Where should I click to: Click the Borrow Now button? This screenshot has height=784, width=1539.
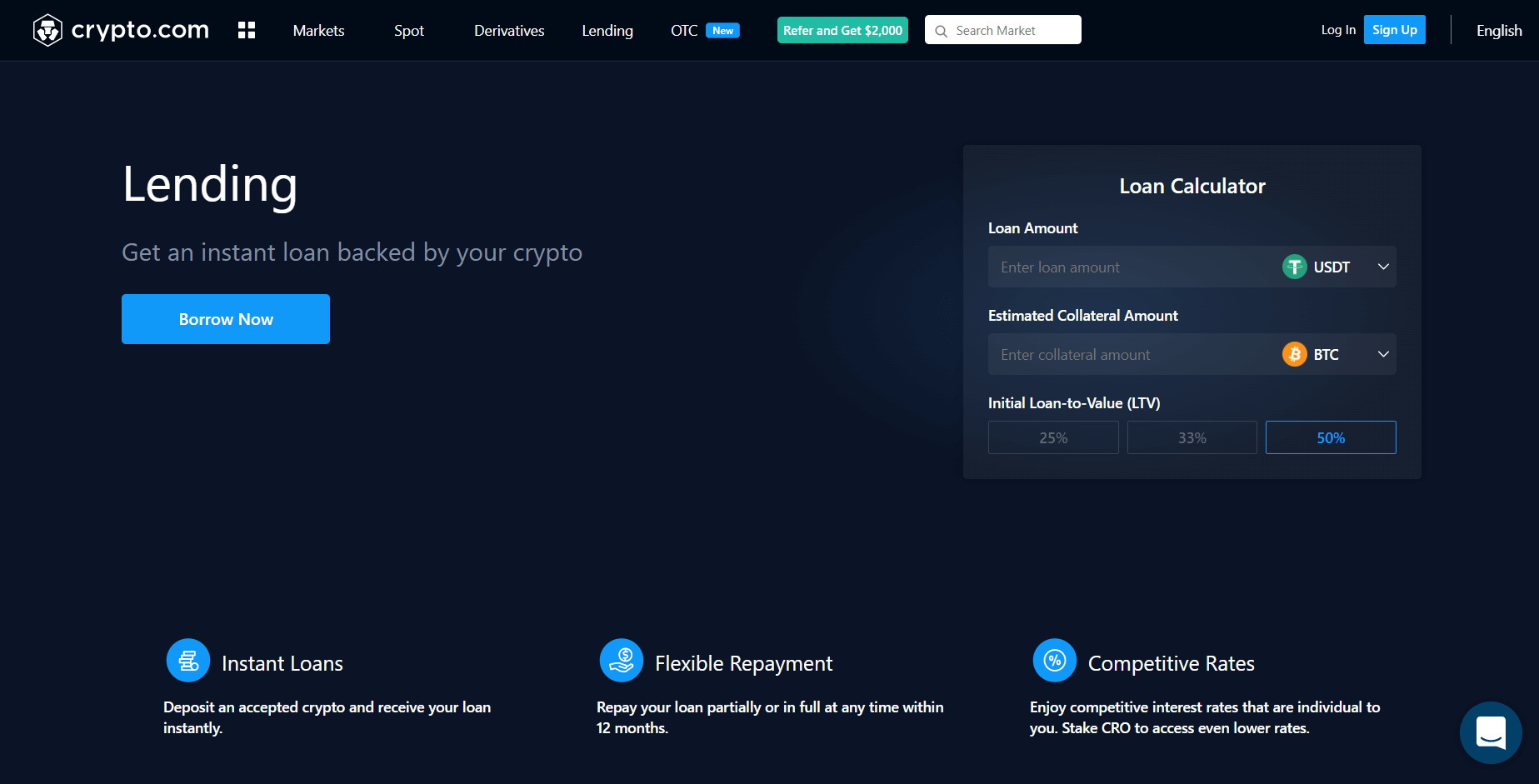(x=226, y=319)
